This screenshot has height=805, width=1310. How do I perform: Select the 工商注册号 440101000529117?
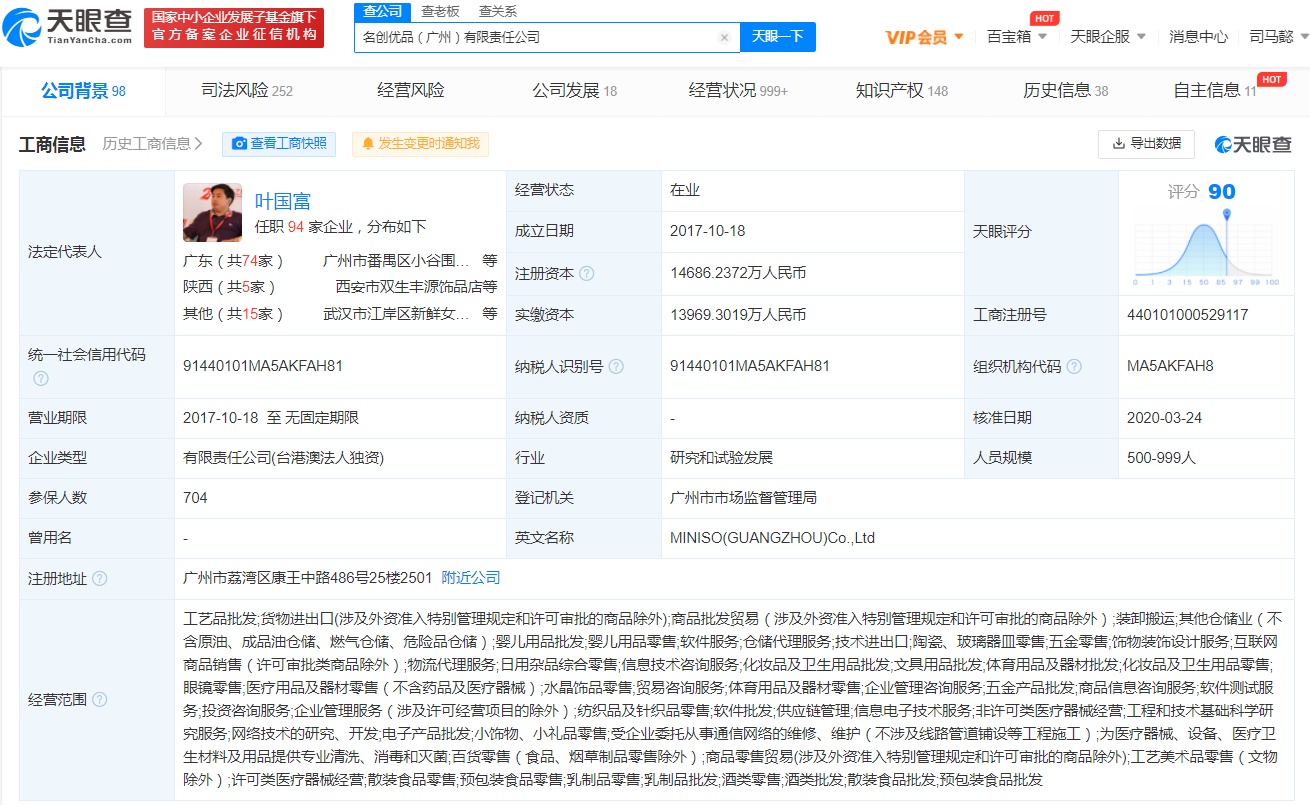point(1187,315)
